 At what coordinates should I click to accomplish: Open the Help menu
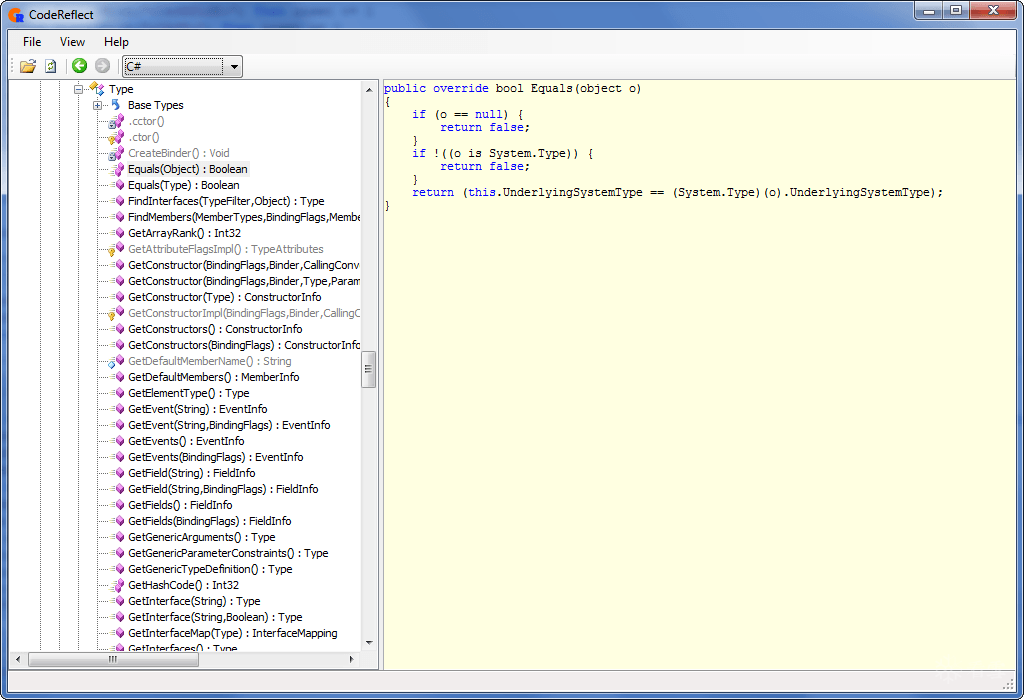tap(116, 42)
